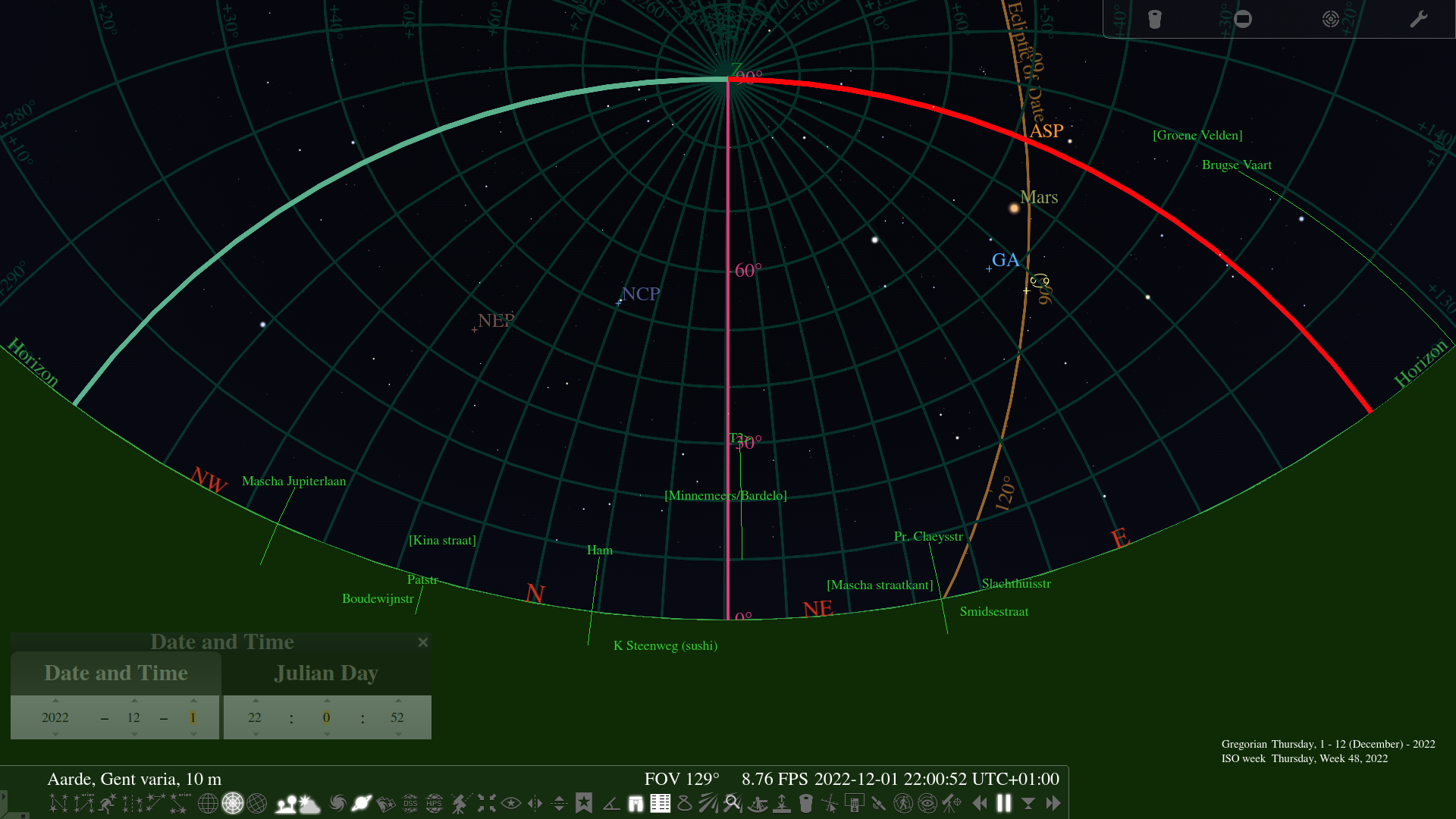Toggle the DSS survey overlay

coord(409,802)
